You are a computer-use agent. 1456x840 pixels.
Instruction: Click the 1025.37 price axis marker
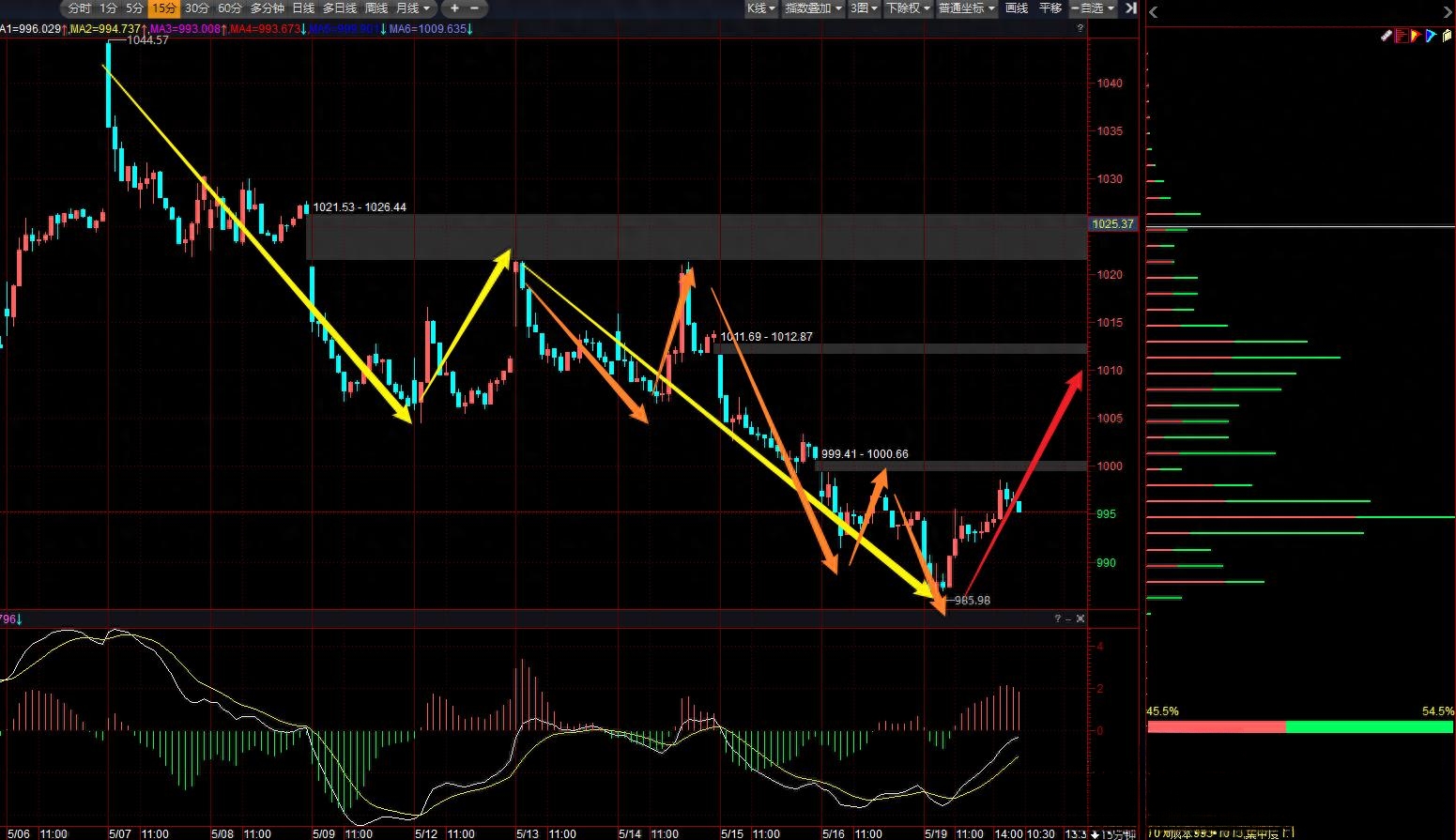coord(1112,224)
